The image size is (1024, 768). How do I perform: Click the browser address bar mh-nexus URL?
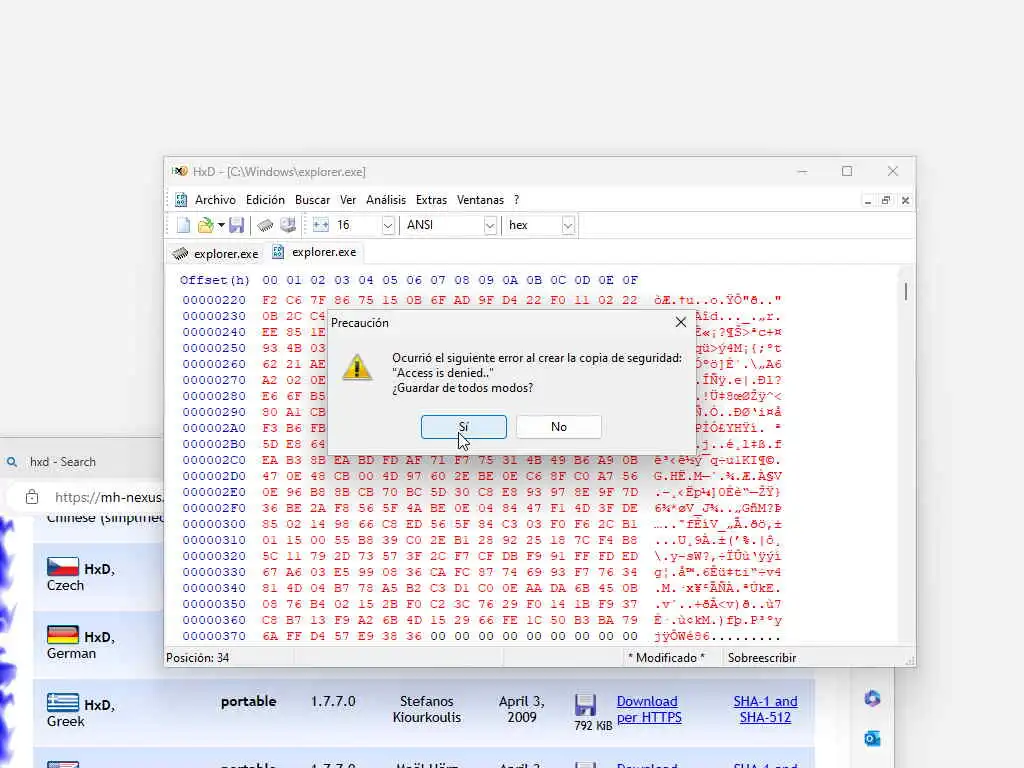(108, 497)
